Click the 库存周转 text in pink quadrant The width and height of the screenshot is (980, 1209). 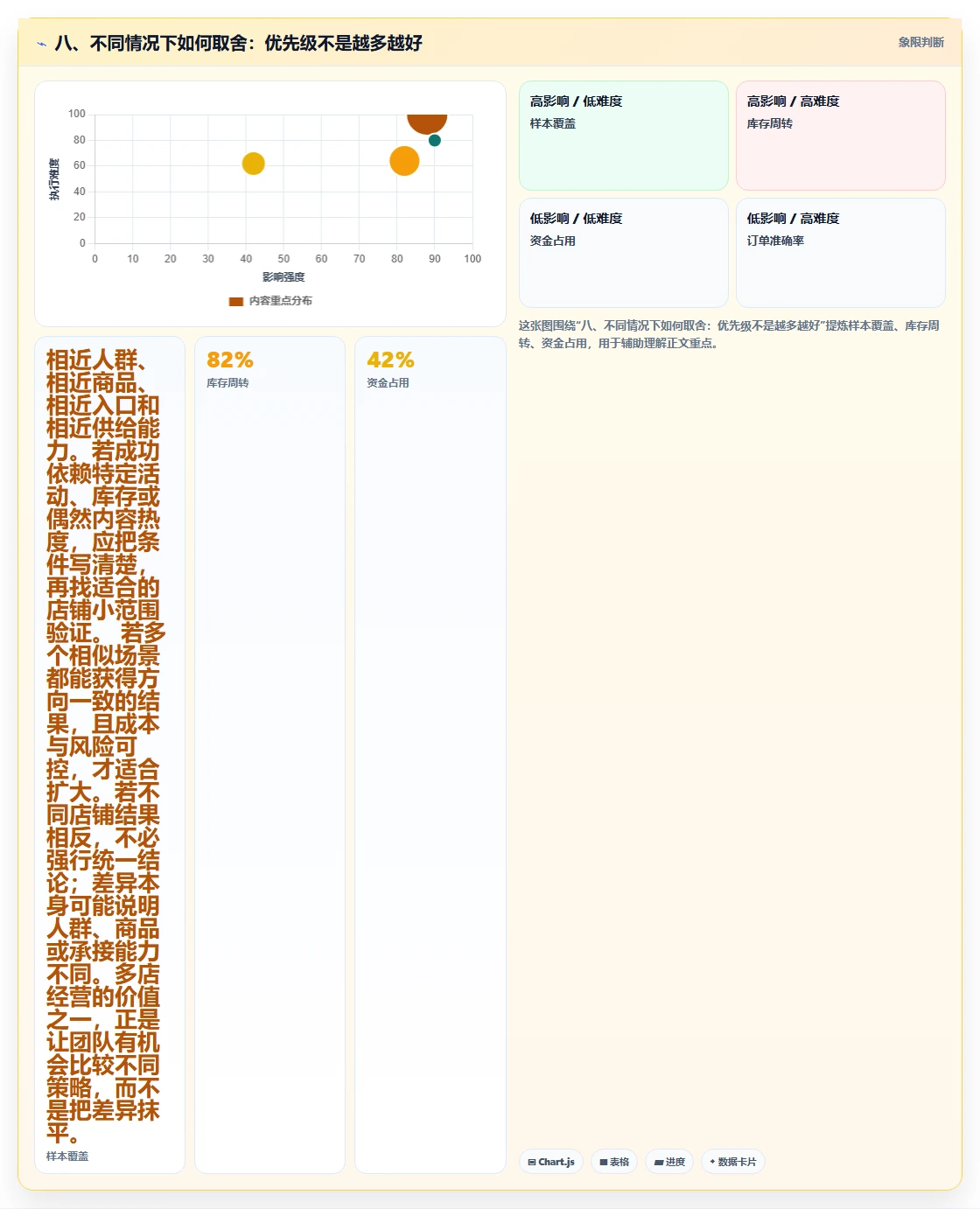click(x=770, y=123)
